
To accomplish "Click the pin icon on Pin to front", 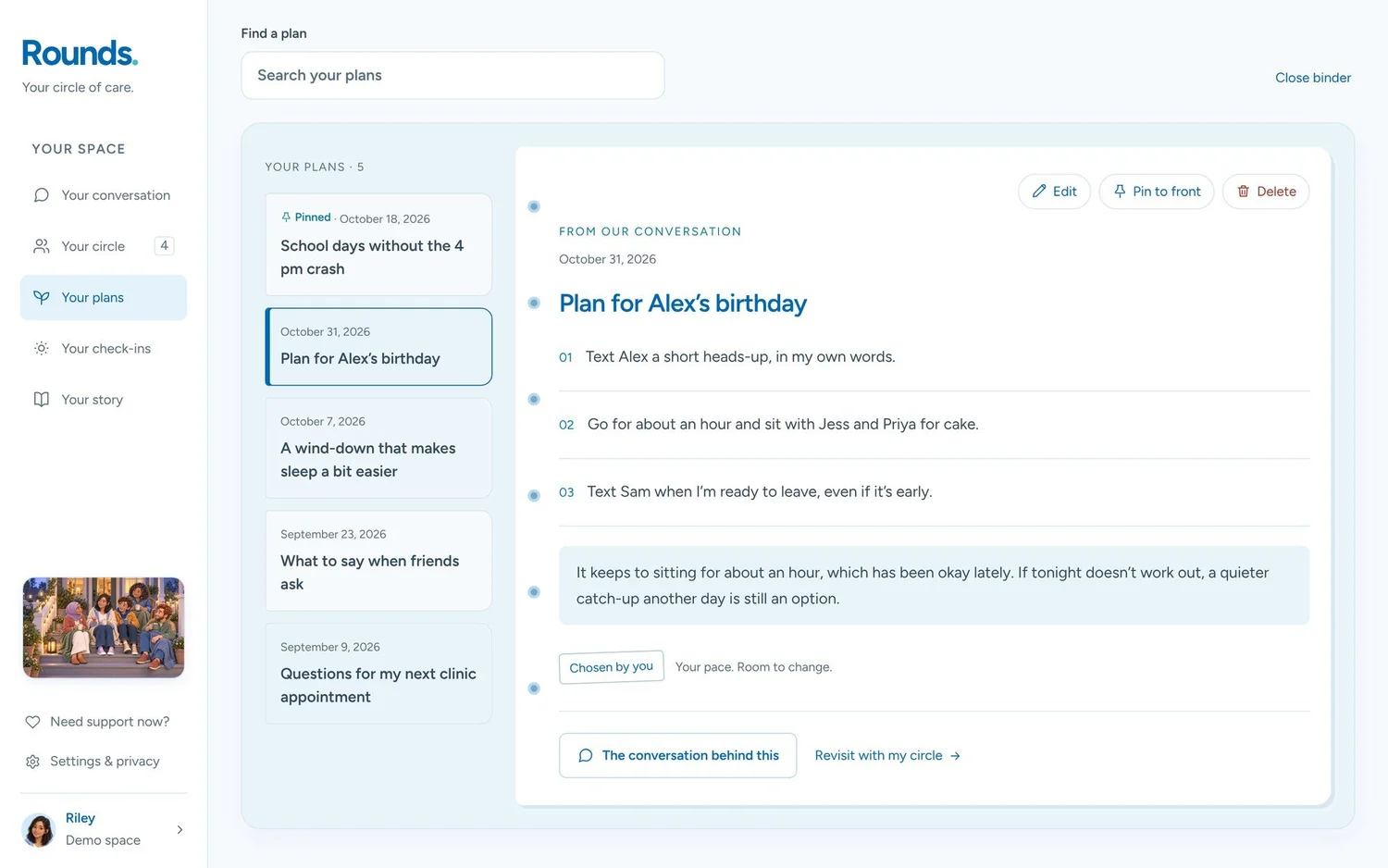I will 1120,192.
